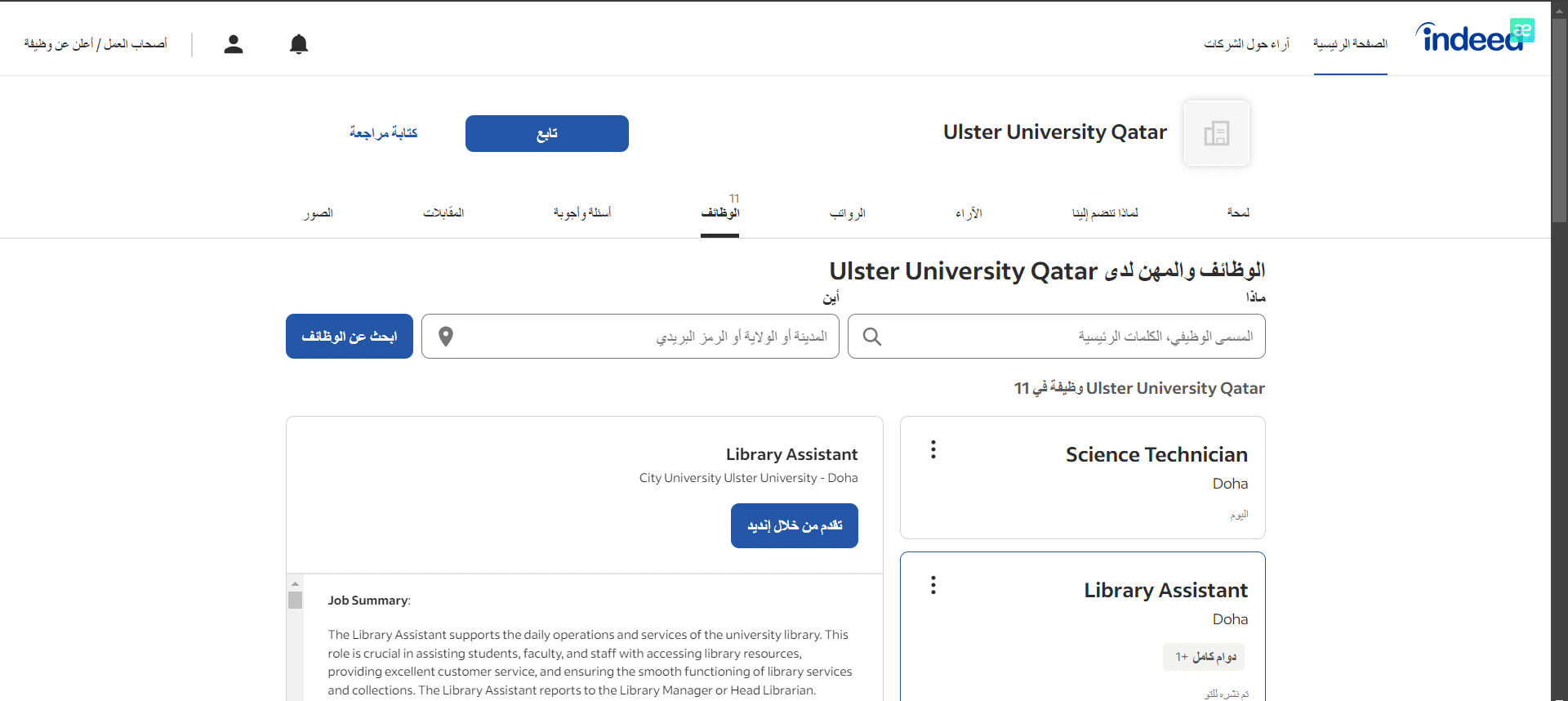Image resolution: width=1568 pixels, height=701 pixels.
Task: Click the اليوم posted-date text
Action: (1239, 515)
